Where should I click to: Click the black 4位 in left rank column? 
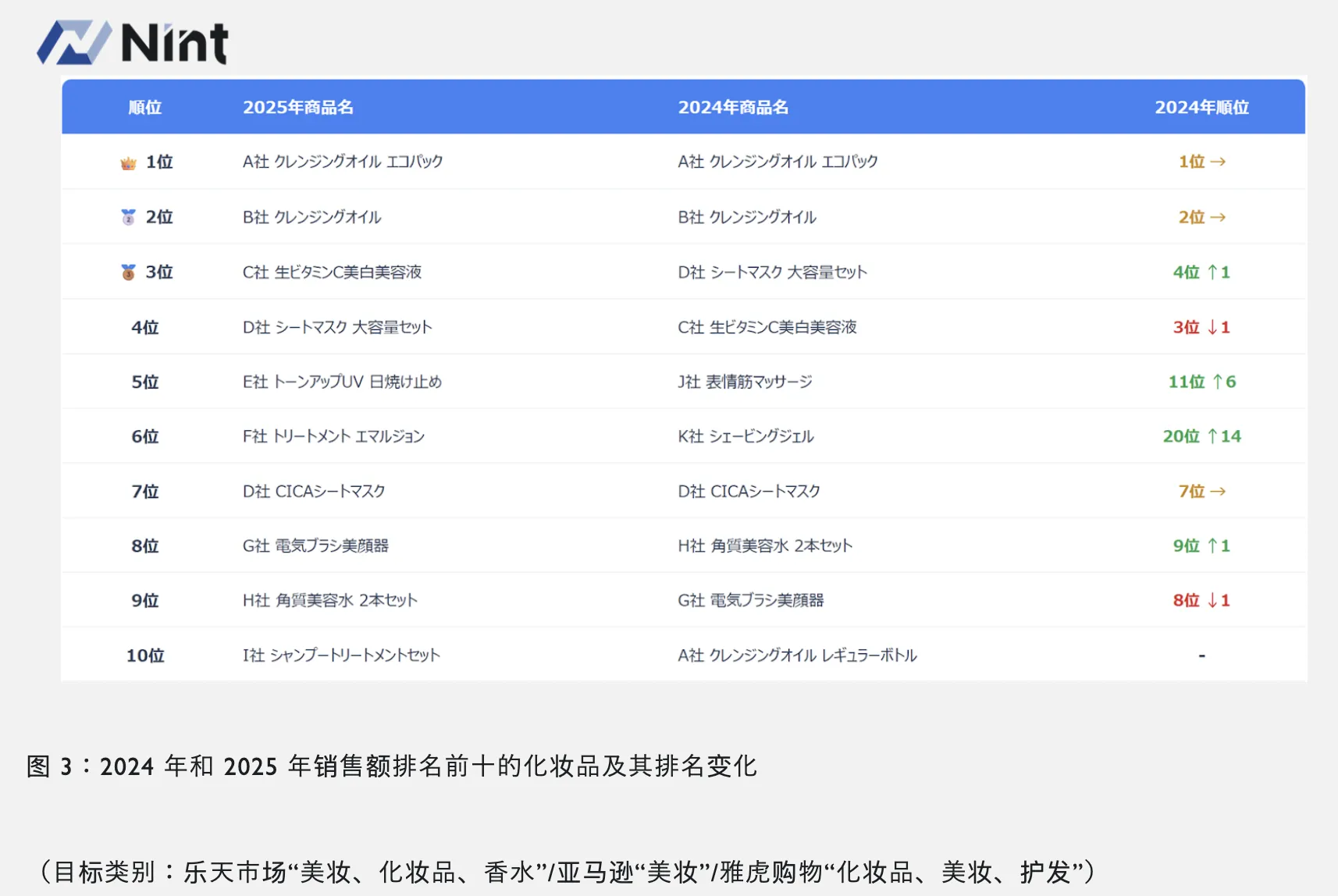tap(145, 327)
